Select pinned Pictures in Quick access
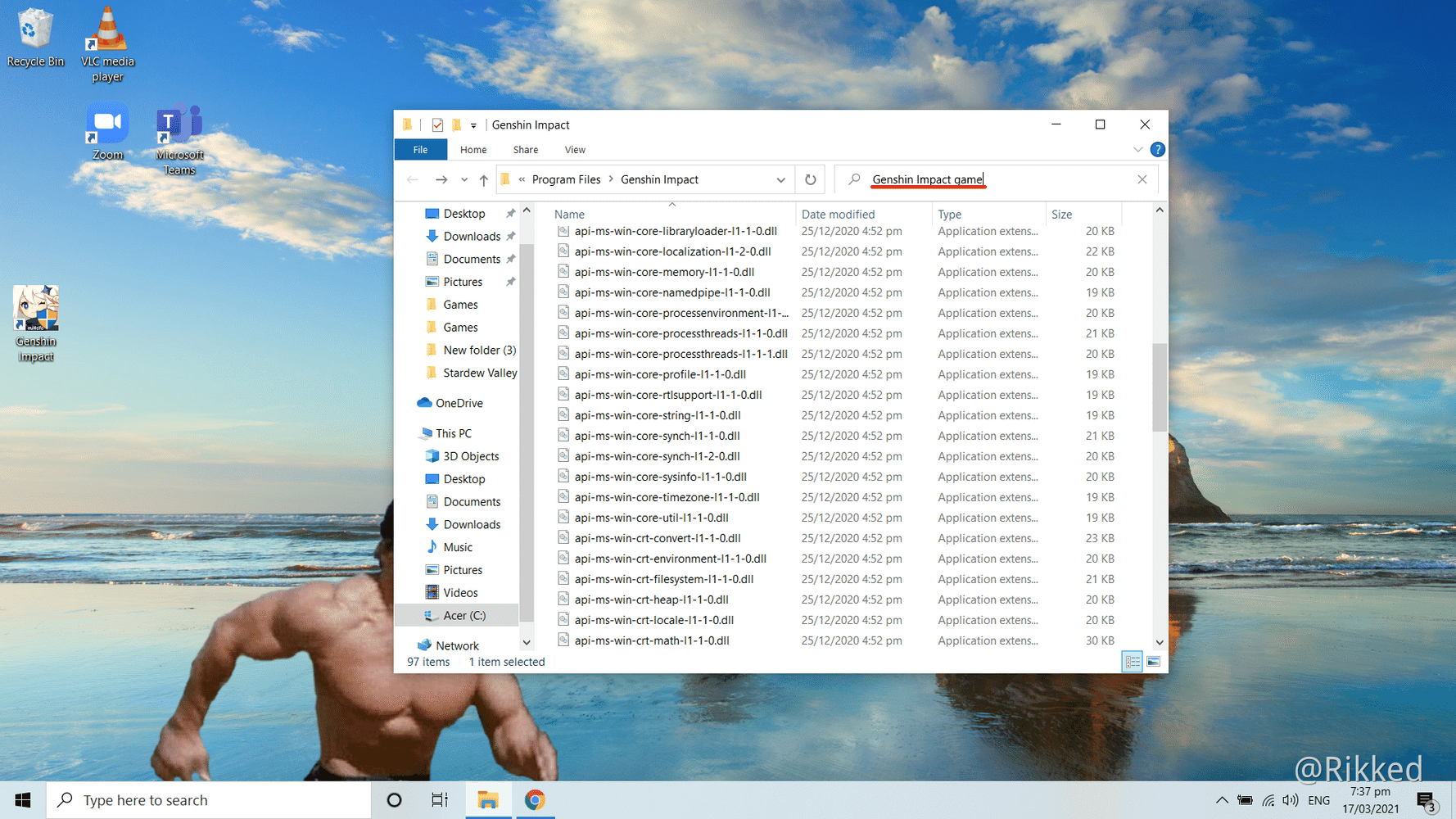Viewport: 1456px width, 819px height. tap(463, 283)
